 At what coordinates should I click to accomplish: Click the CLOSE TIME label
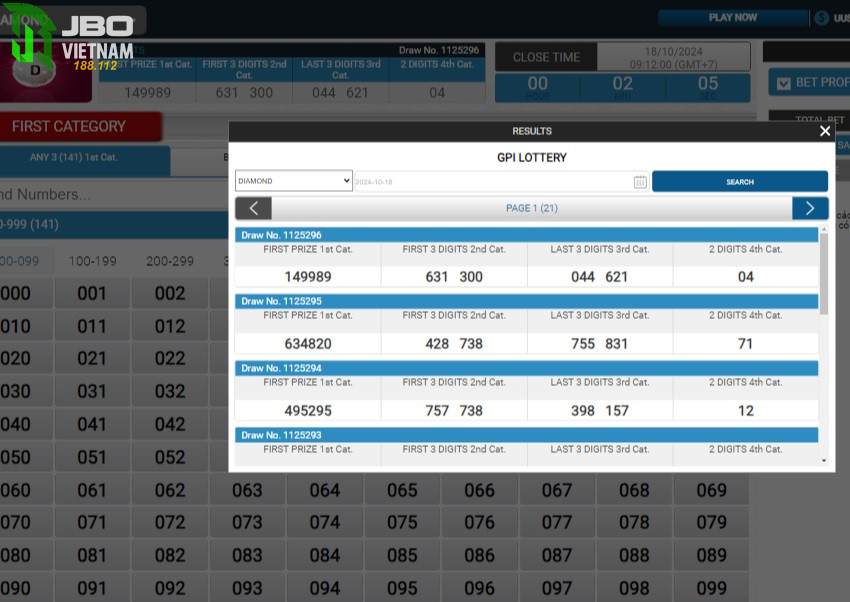click(546, 57)
